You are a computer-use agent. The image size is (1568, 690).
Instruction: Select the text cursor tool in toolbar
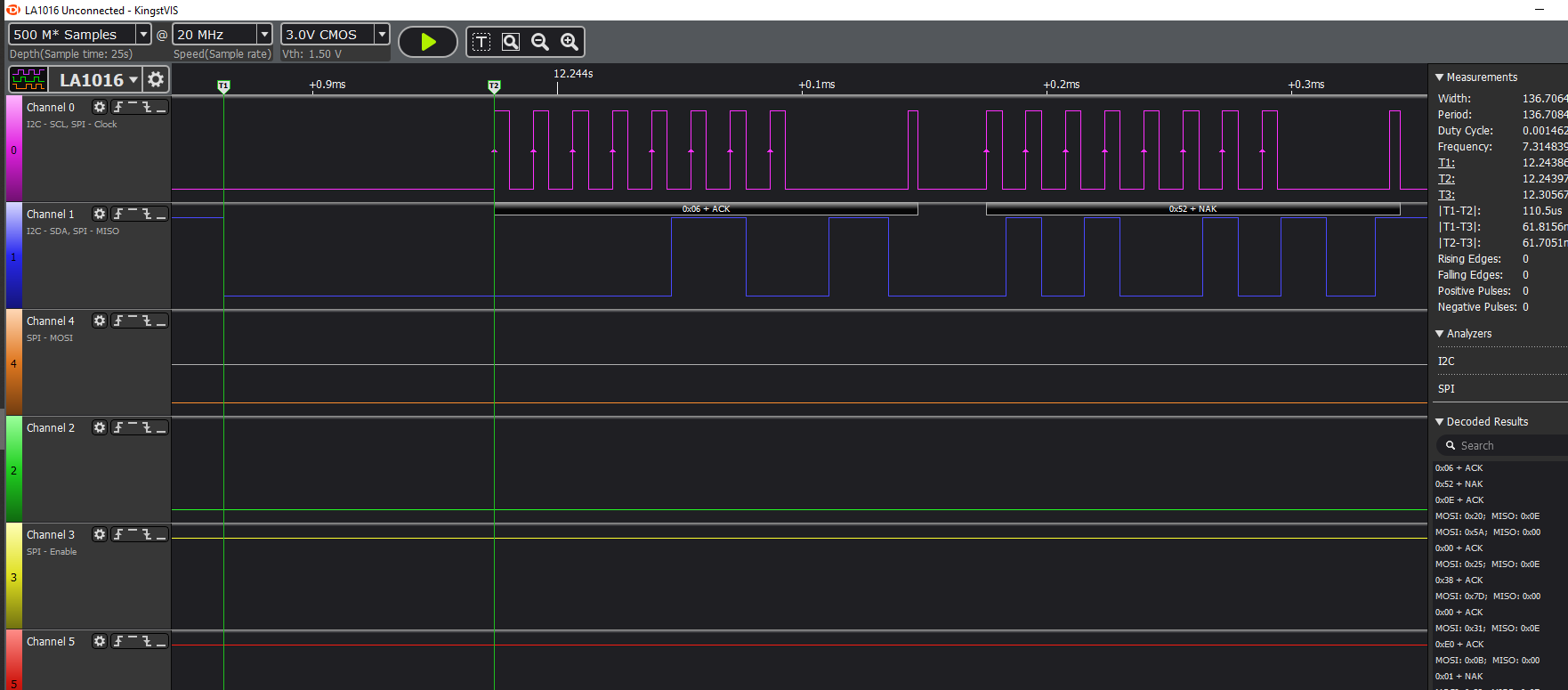tap(481, 42)
